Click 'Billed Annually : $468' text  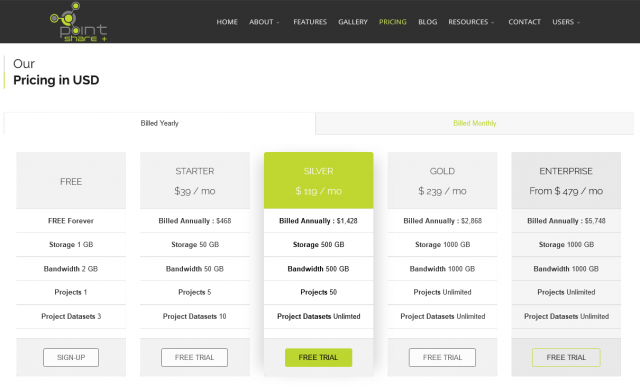pos(195,221)
